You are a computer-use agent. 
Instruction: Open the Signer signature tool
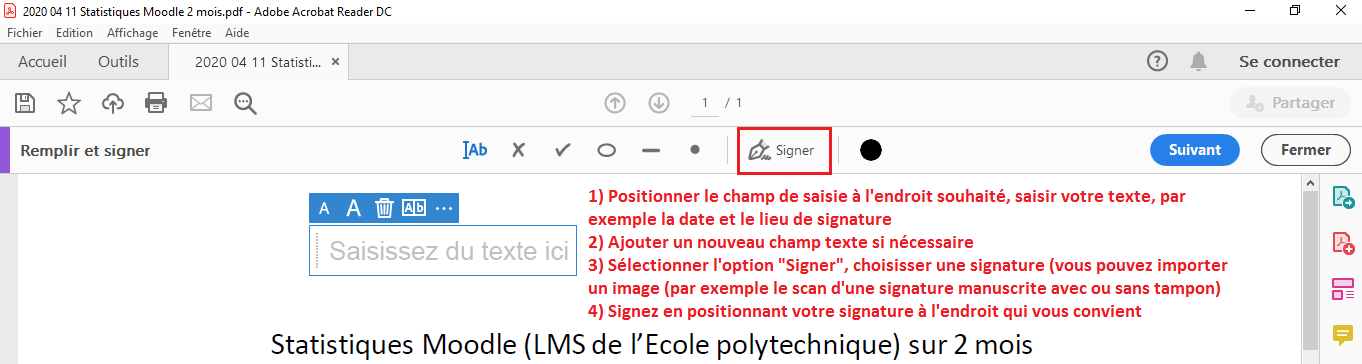783,150
